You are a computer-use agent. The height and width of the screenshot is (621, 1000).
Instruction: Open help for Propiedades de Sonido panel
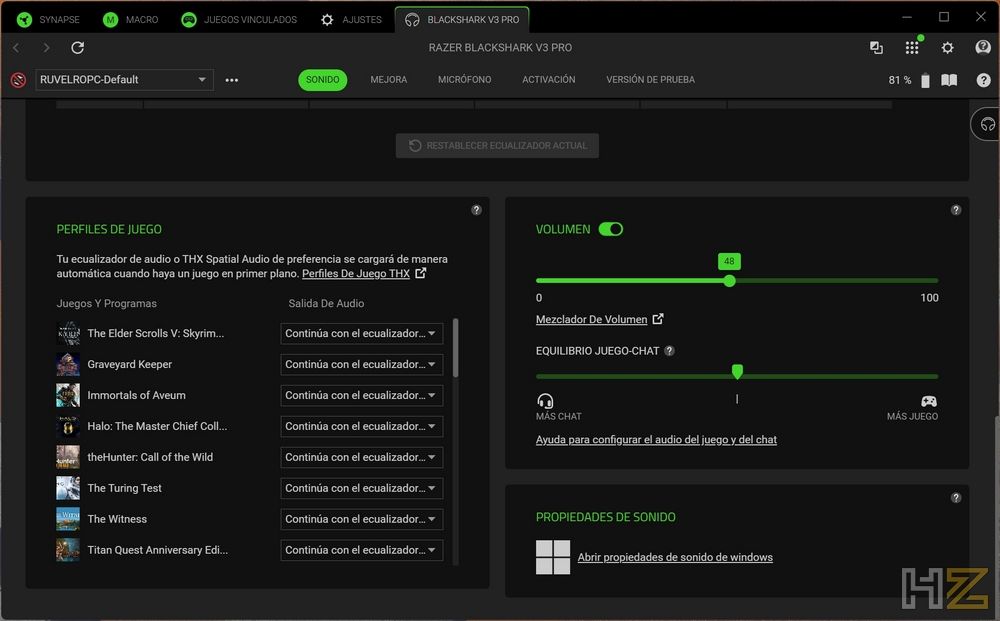[955, 498]
